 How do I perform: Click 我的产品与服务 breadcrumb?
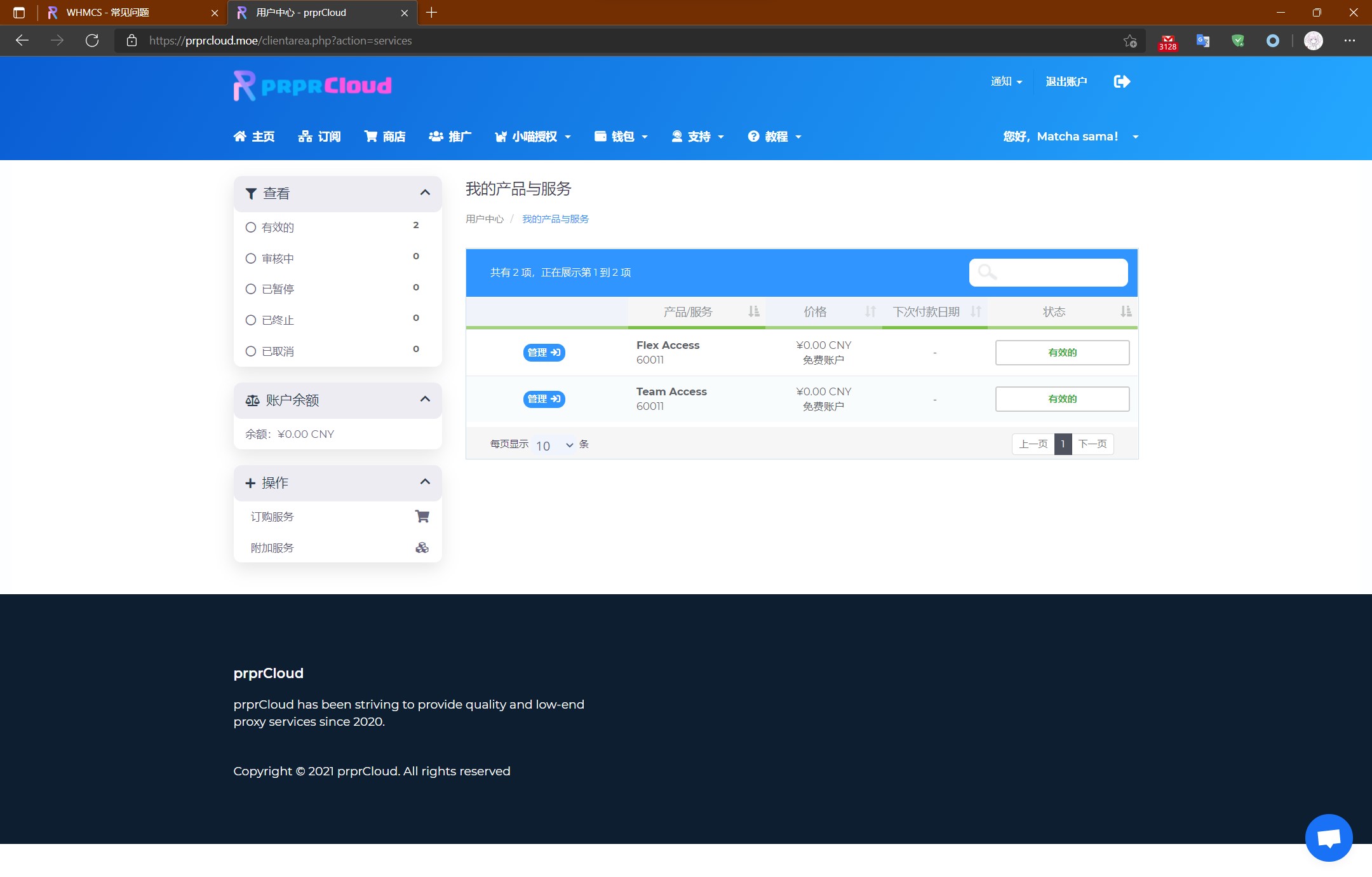coord(555,219)
